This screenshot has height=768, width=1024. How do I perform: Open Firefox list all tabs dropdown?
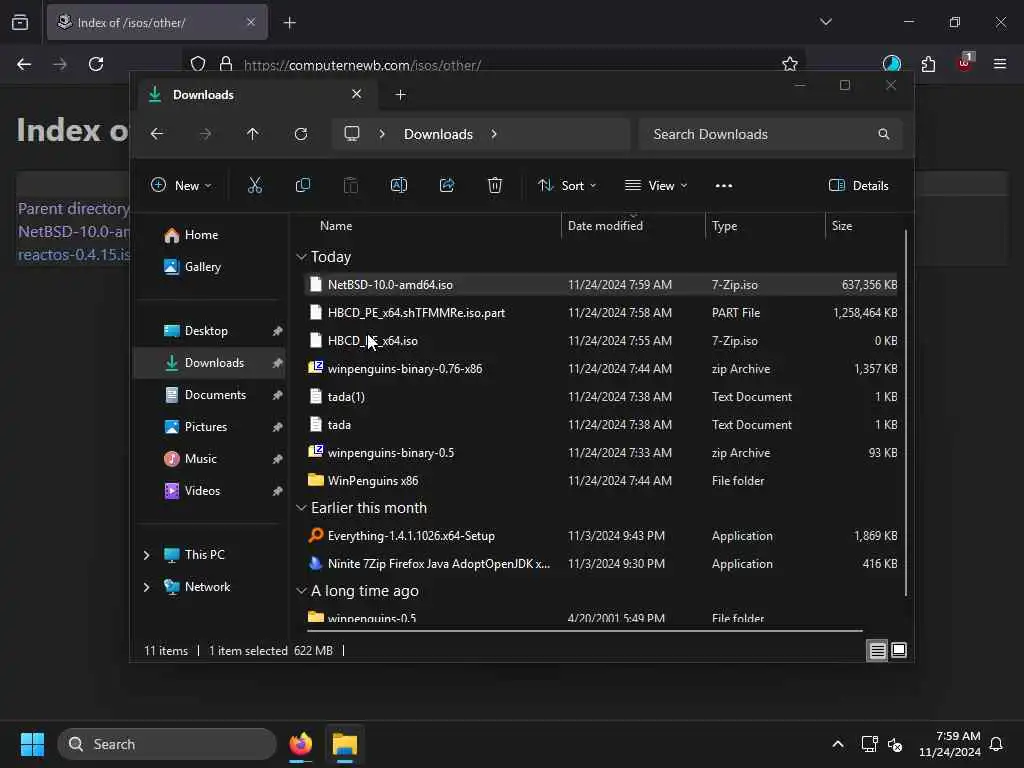[x=825, y=22]
